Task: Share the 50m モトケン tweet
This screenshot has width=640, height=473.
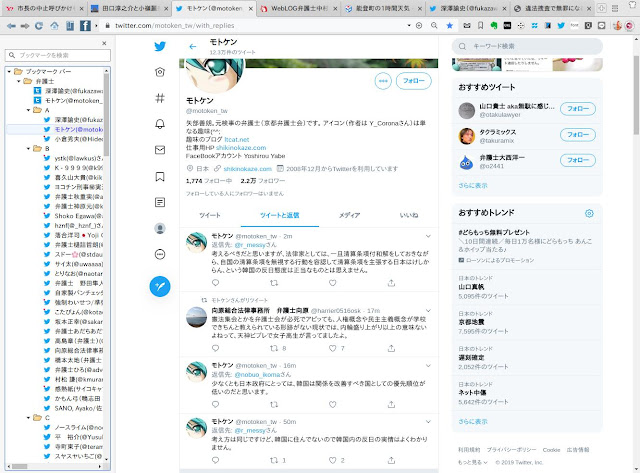Action: pos(391,460)
